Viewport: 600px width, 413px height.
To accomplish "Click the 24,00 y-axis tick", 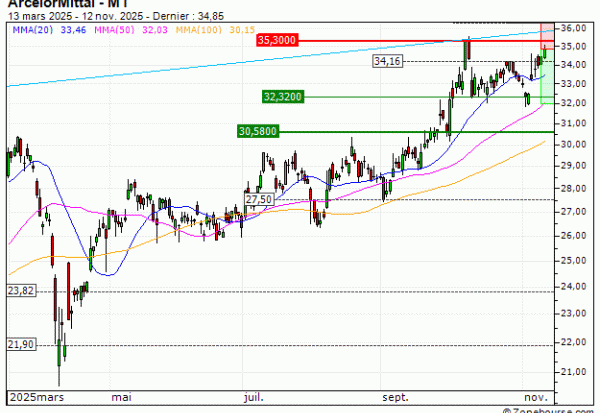I will coord(574,286).
